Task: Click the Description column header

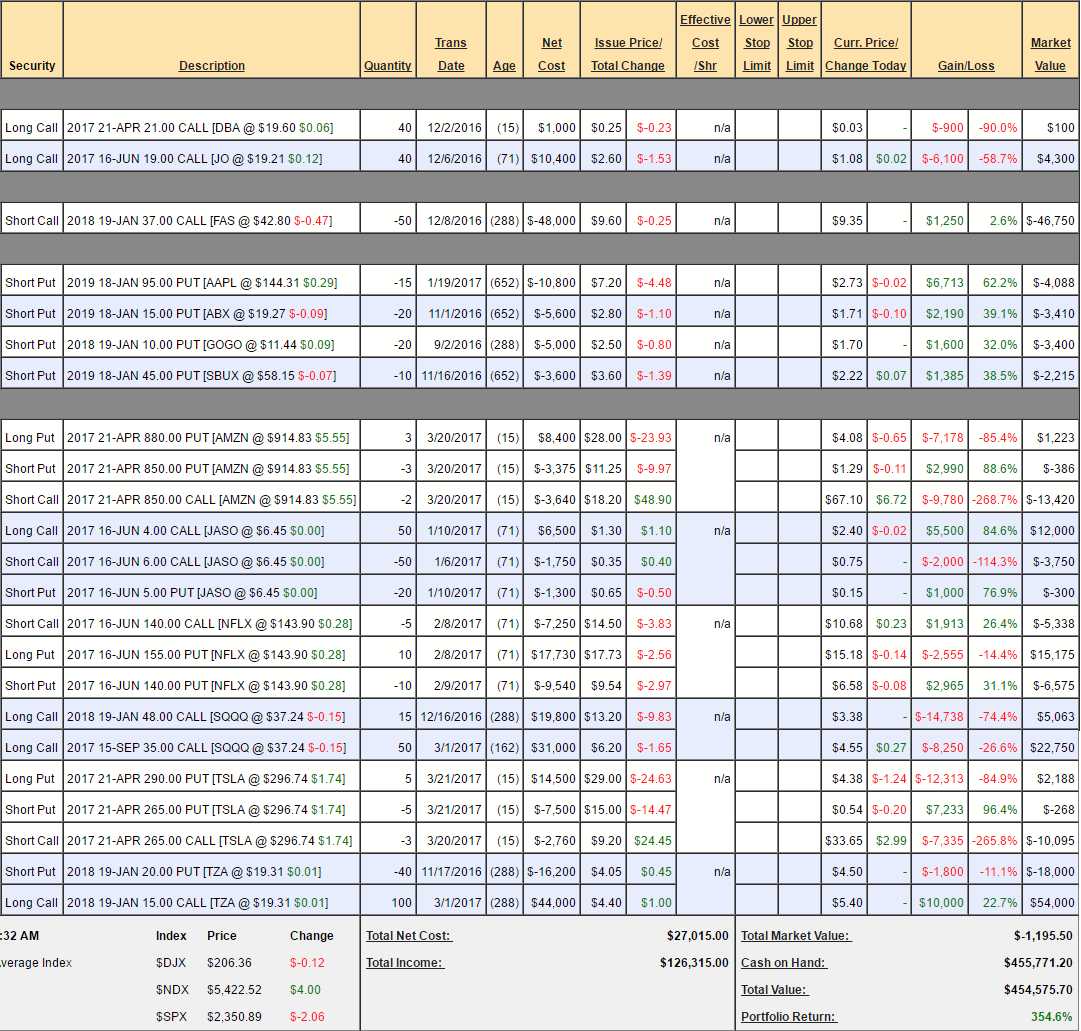Action: (x=211, y=66)
